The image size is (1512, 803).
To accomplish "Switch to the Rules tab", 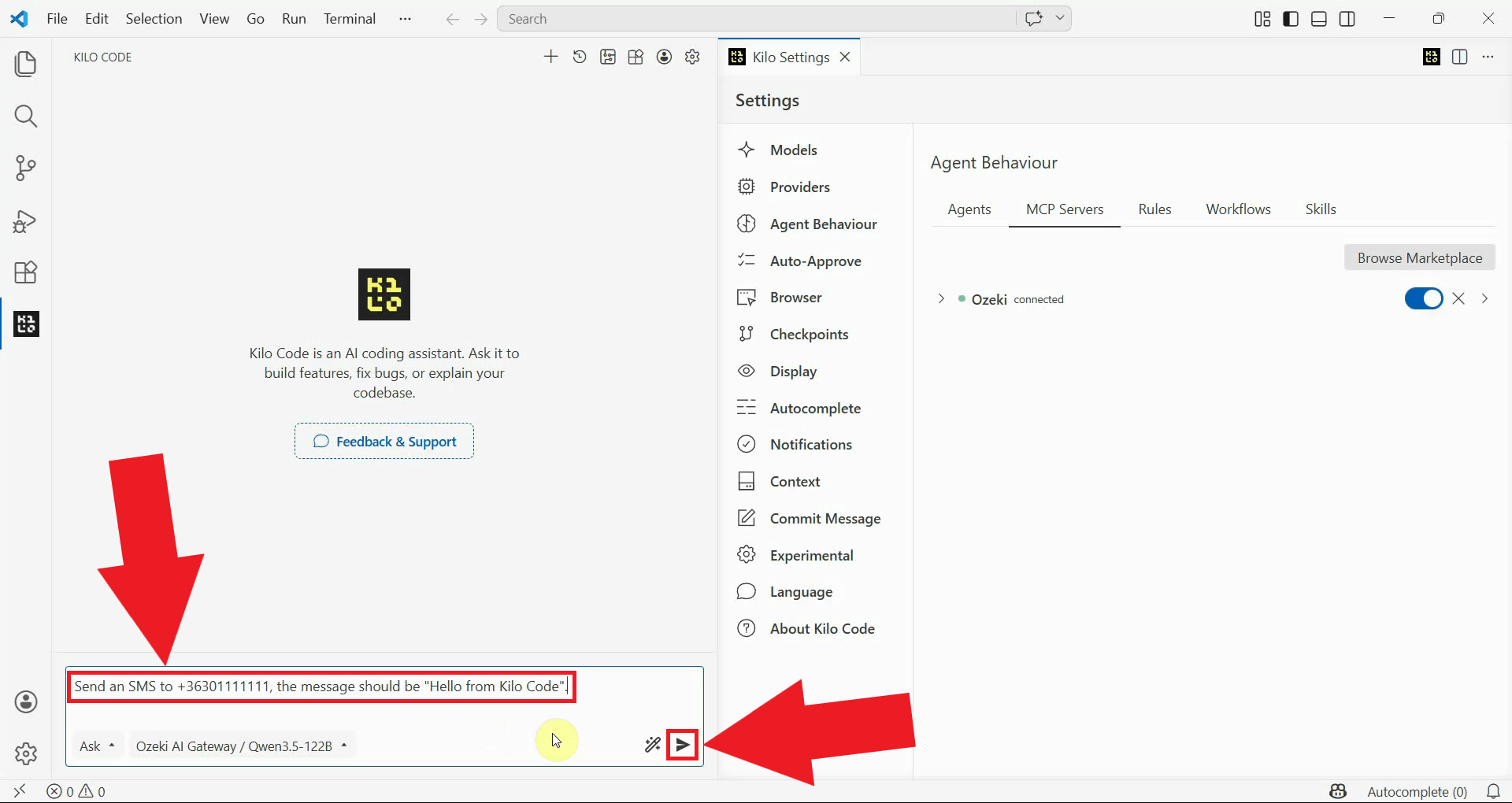I will click(1154, 209).
